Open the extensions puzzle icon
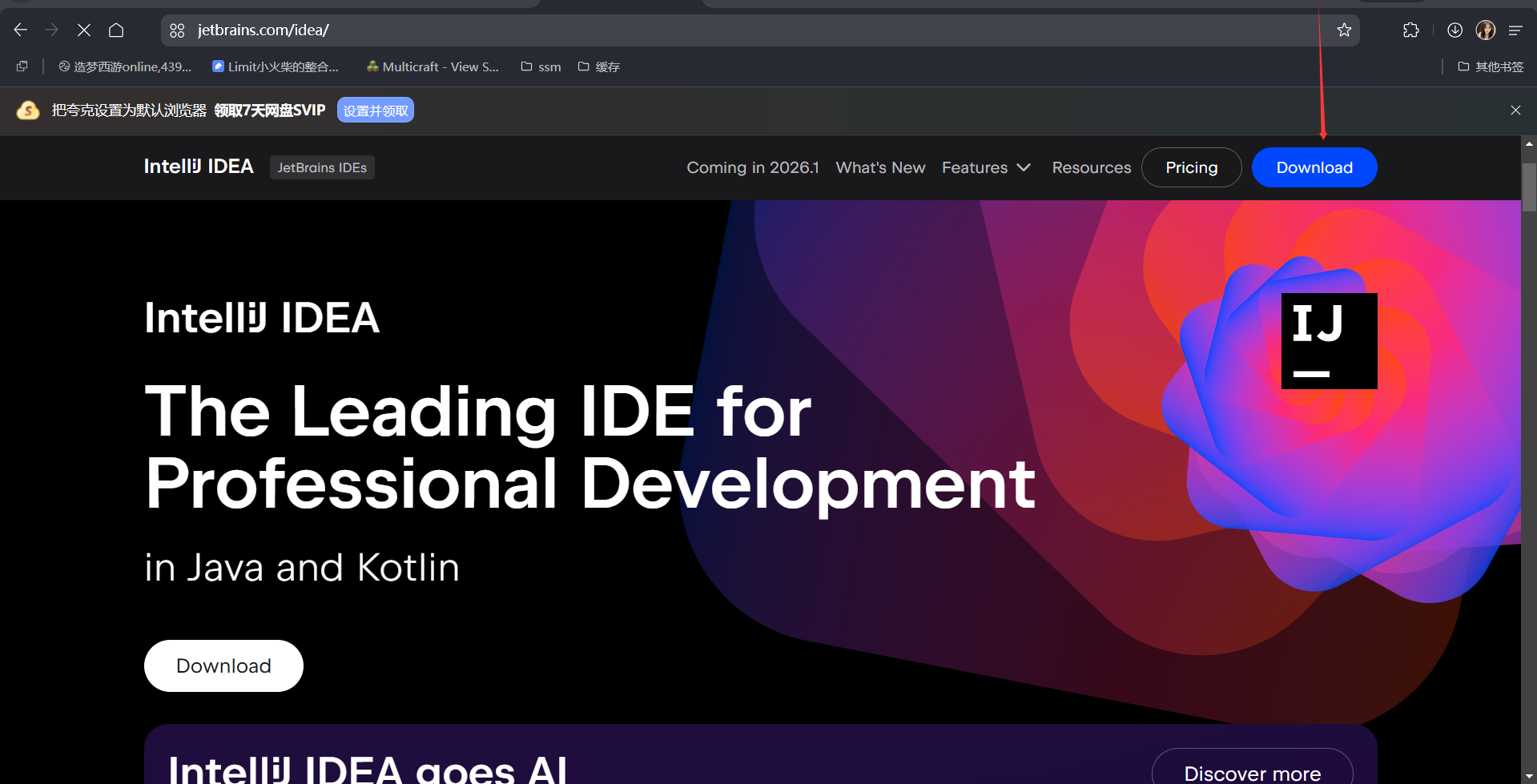The width and height of the screenshot is (1537, 784). click(x=1411, y=30)
